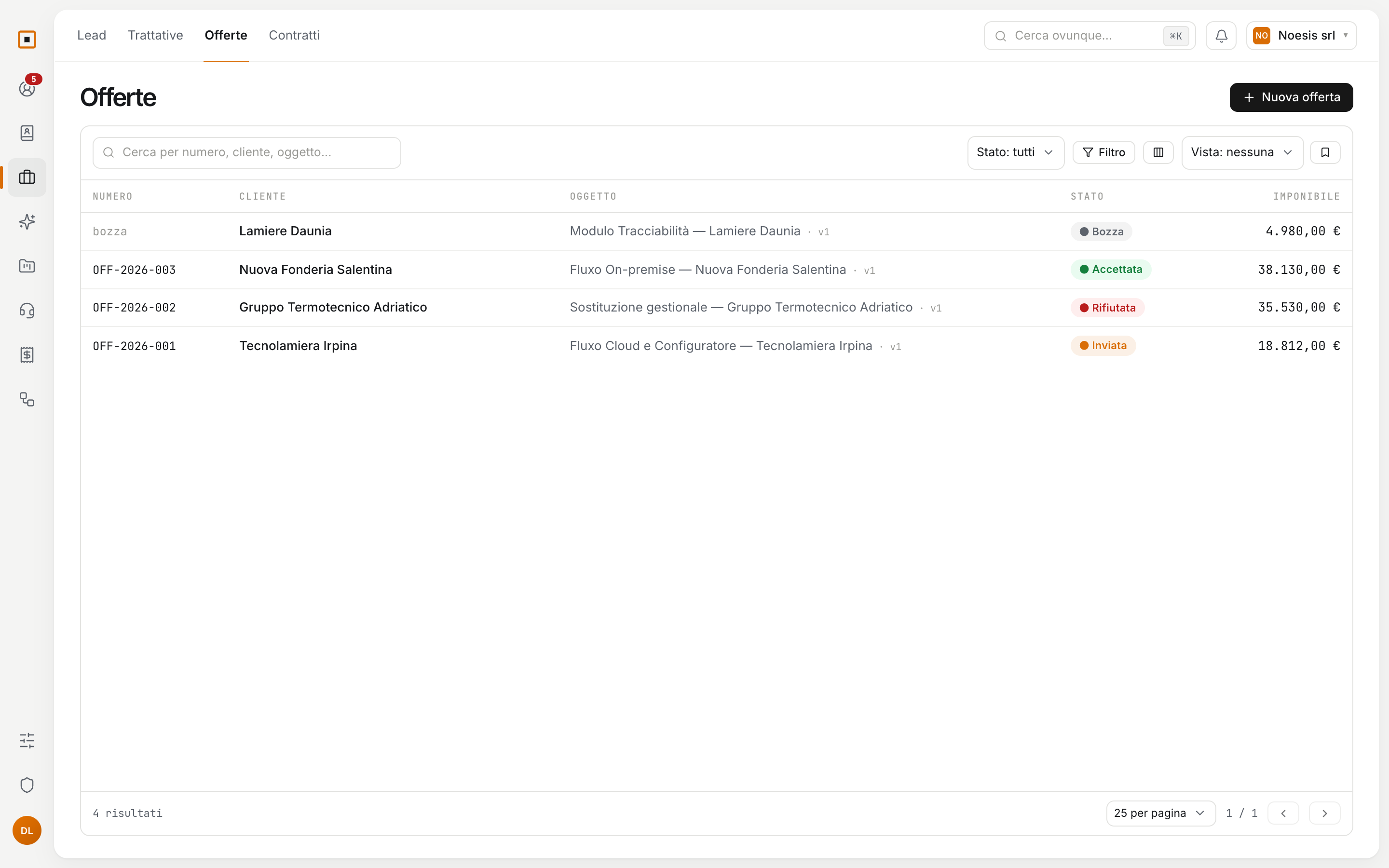Click the DL user avatar

[27, 830]
